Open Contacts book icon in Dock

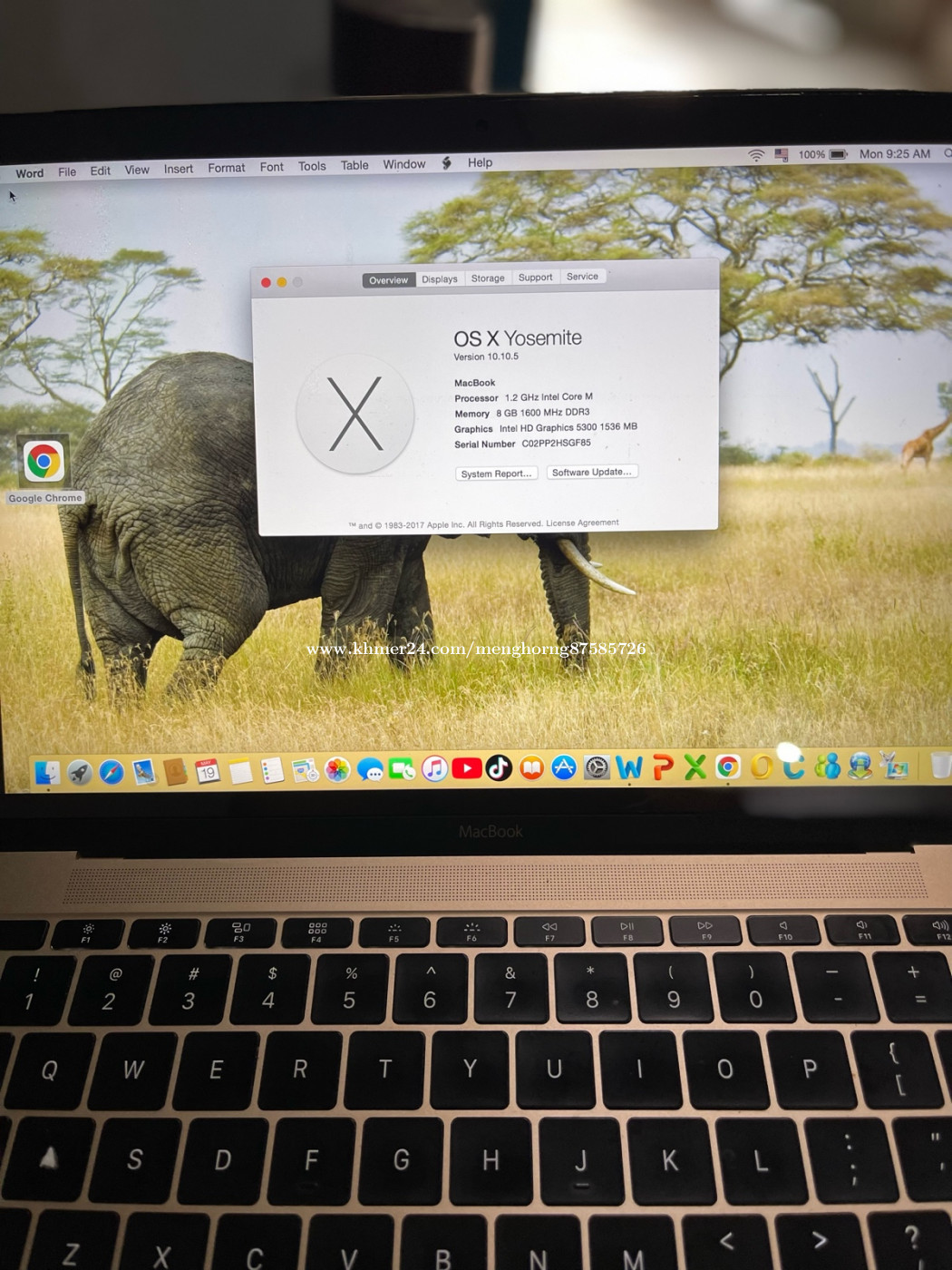(176, 772)
